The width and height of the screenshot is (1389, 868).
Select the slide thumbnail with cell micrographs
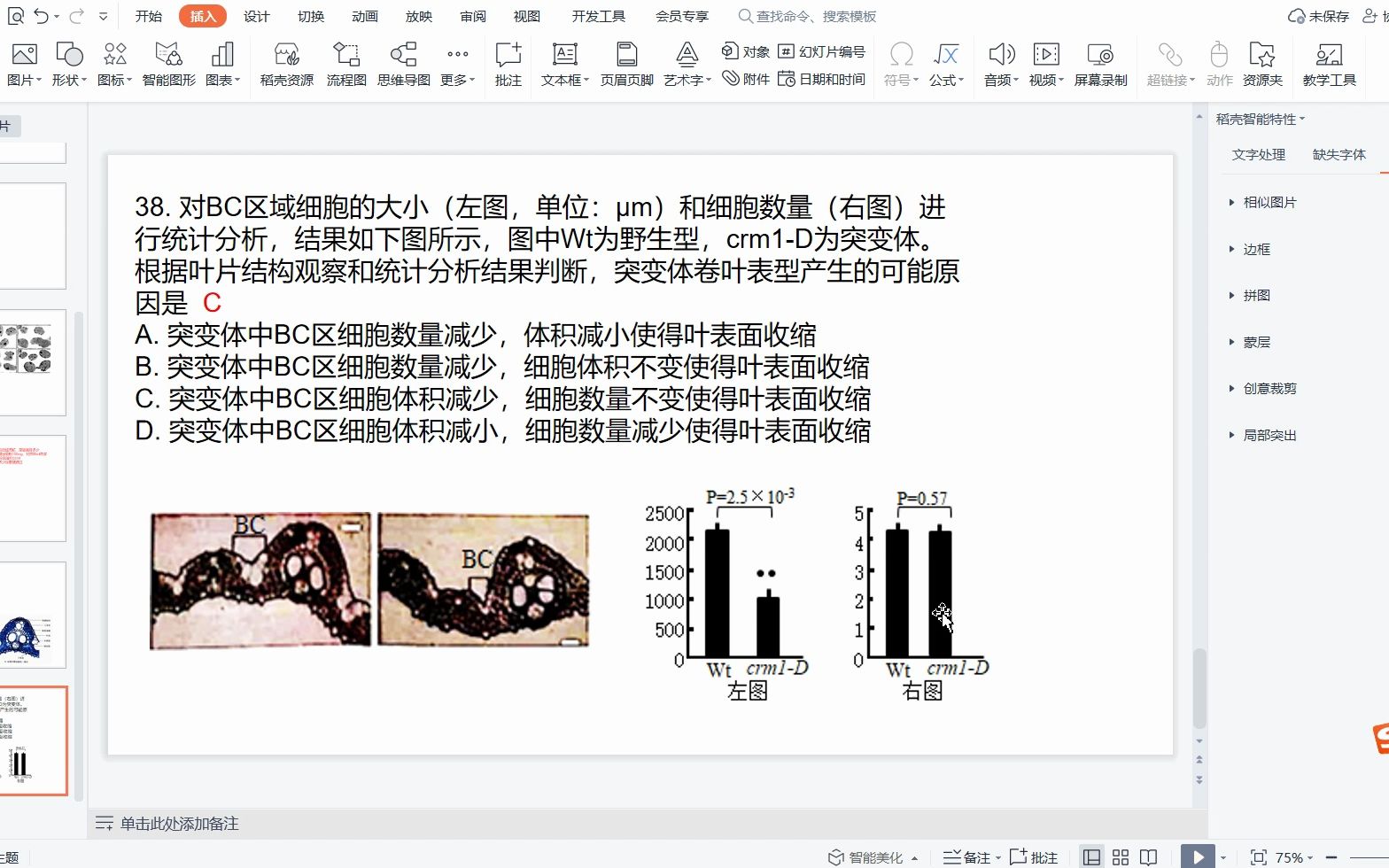pyautogui.click(x=33, y=362)
